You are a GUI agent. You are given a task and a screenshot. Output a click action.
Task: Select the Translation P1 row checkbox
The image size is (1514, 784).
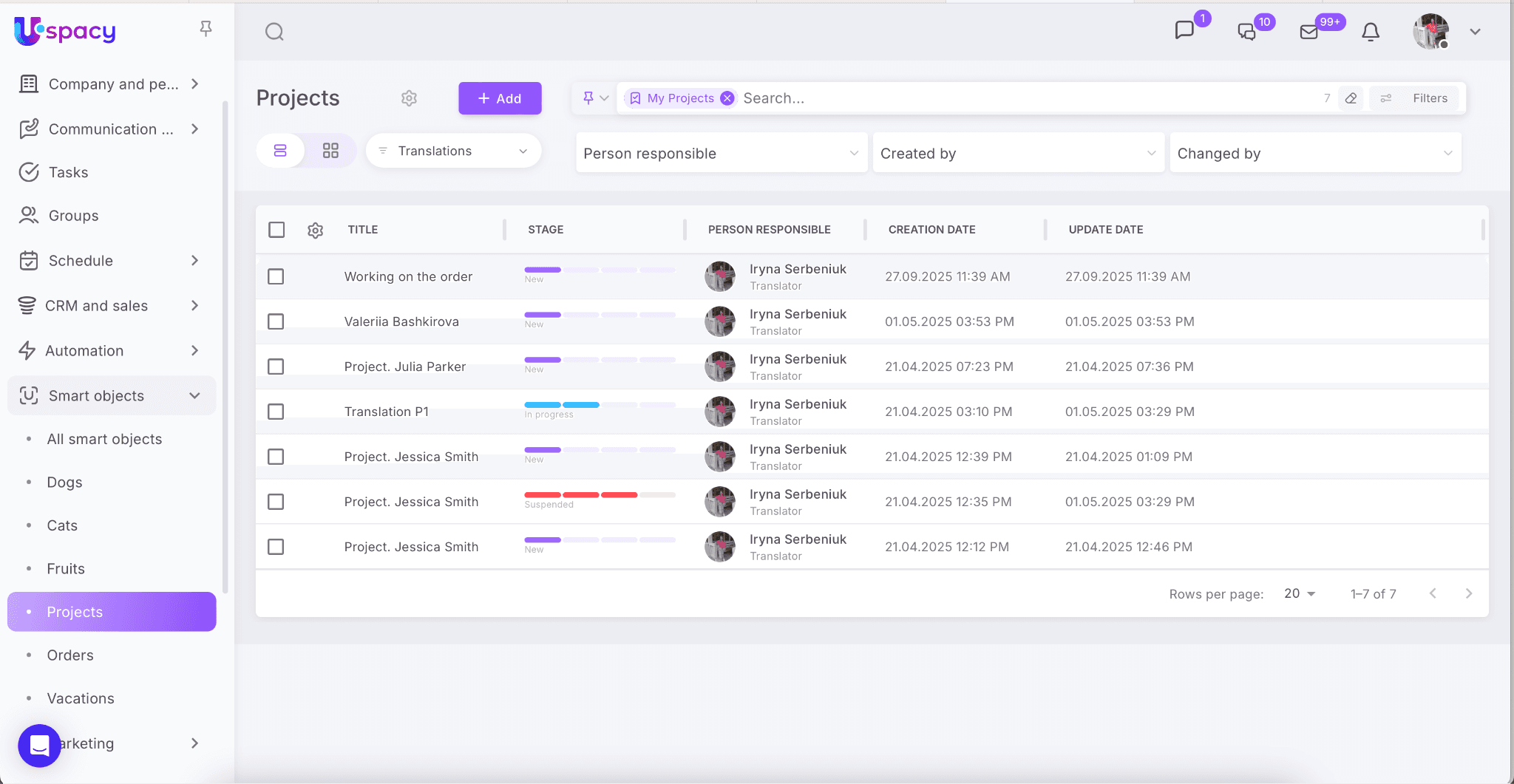276,412
